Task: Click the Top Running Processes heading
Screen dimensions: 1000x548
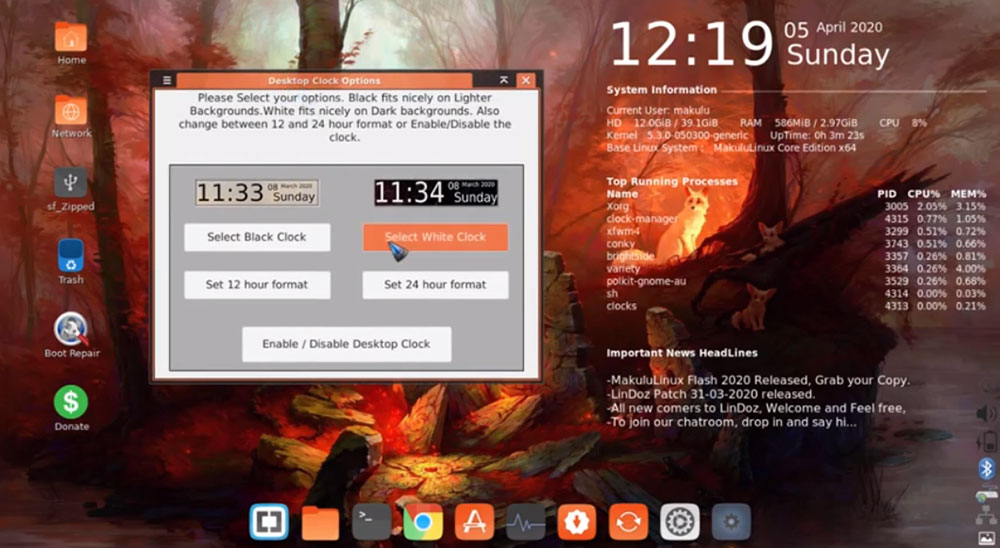Action: (x=672, y=181)
